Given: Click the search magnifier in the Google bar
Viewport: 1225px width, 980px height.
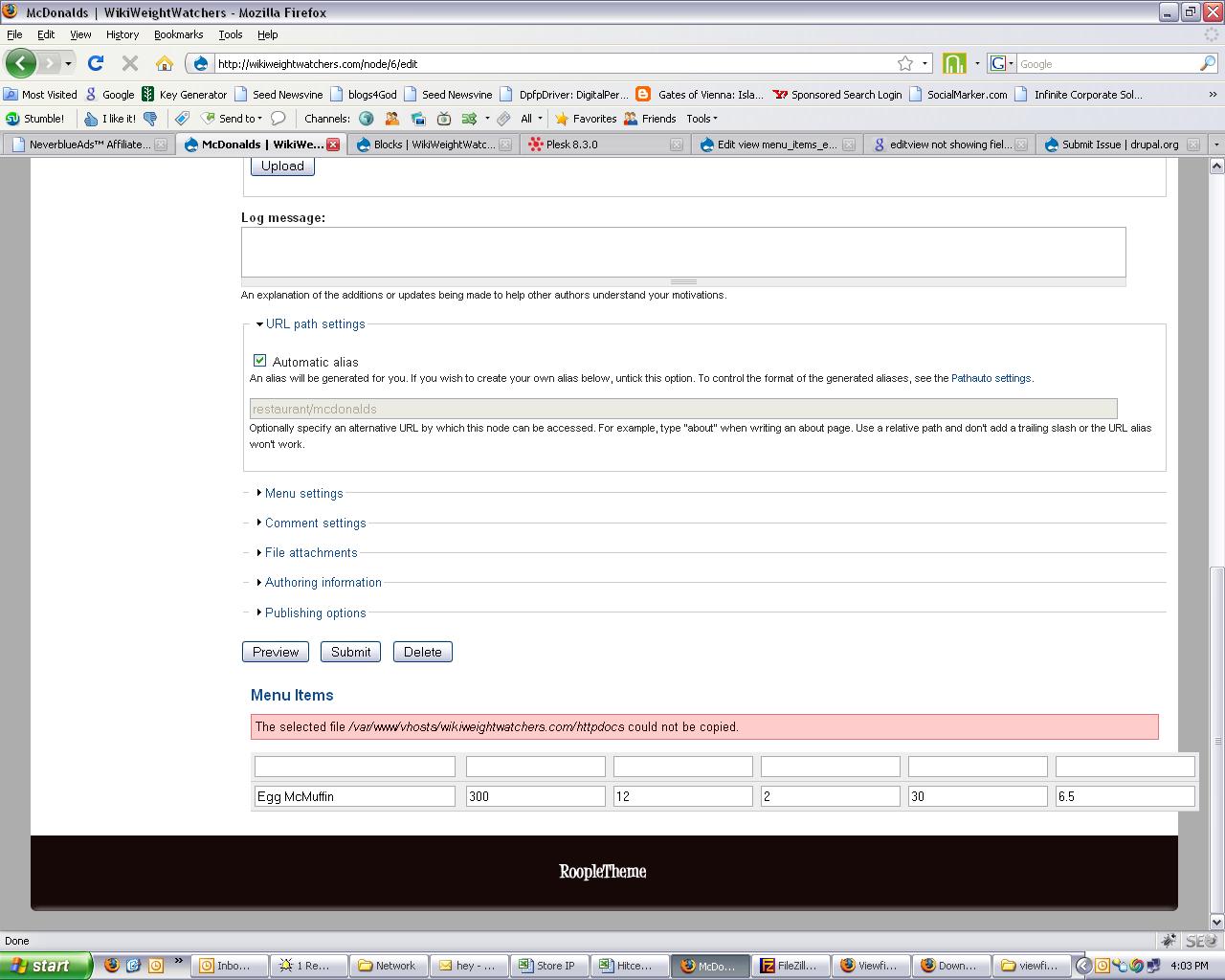Looking at the screenshot, I should pos(1208,63).
